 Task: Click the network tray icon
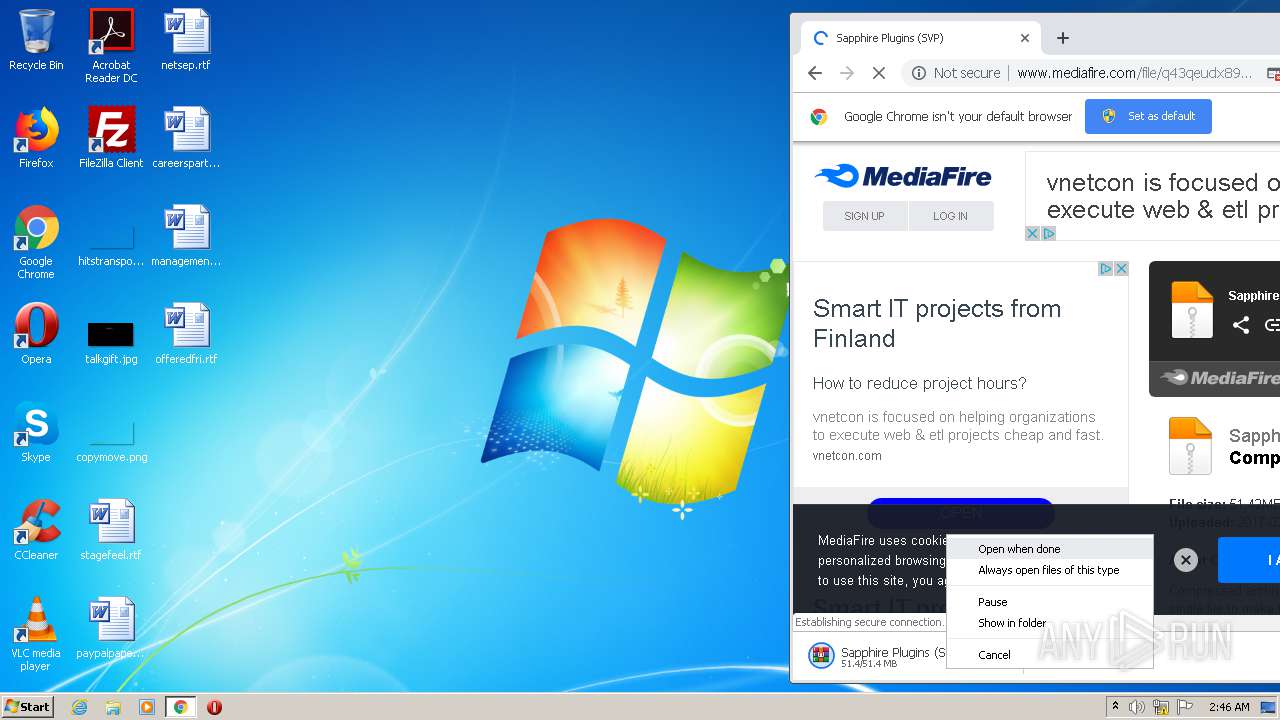pos(1161,707)
